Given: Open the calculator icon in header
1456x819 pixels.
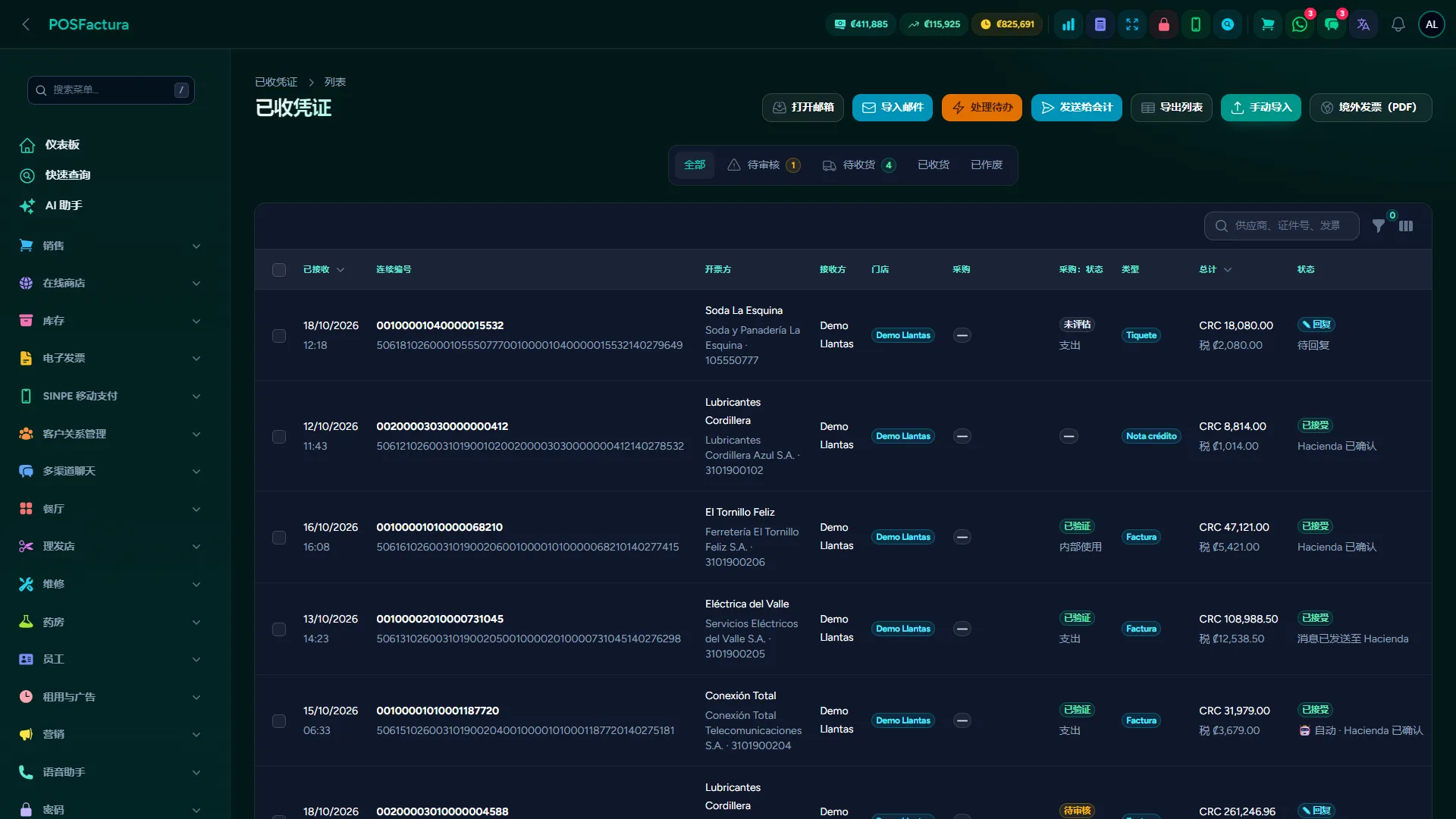Looking at the screenshot, I should [1100, 24].
